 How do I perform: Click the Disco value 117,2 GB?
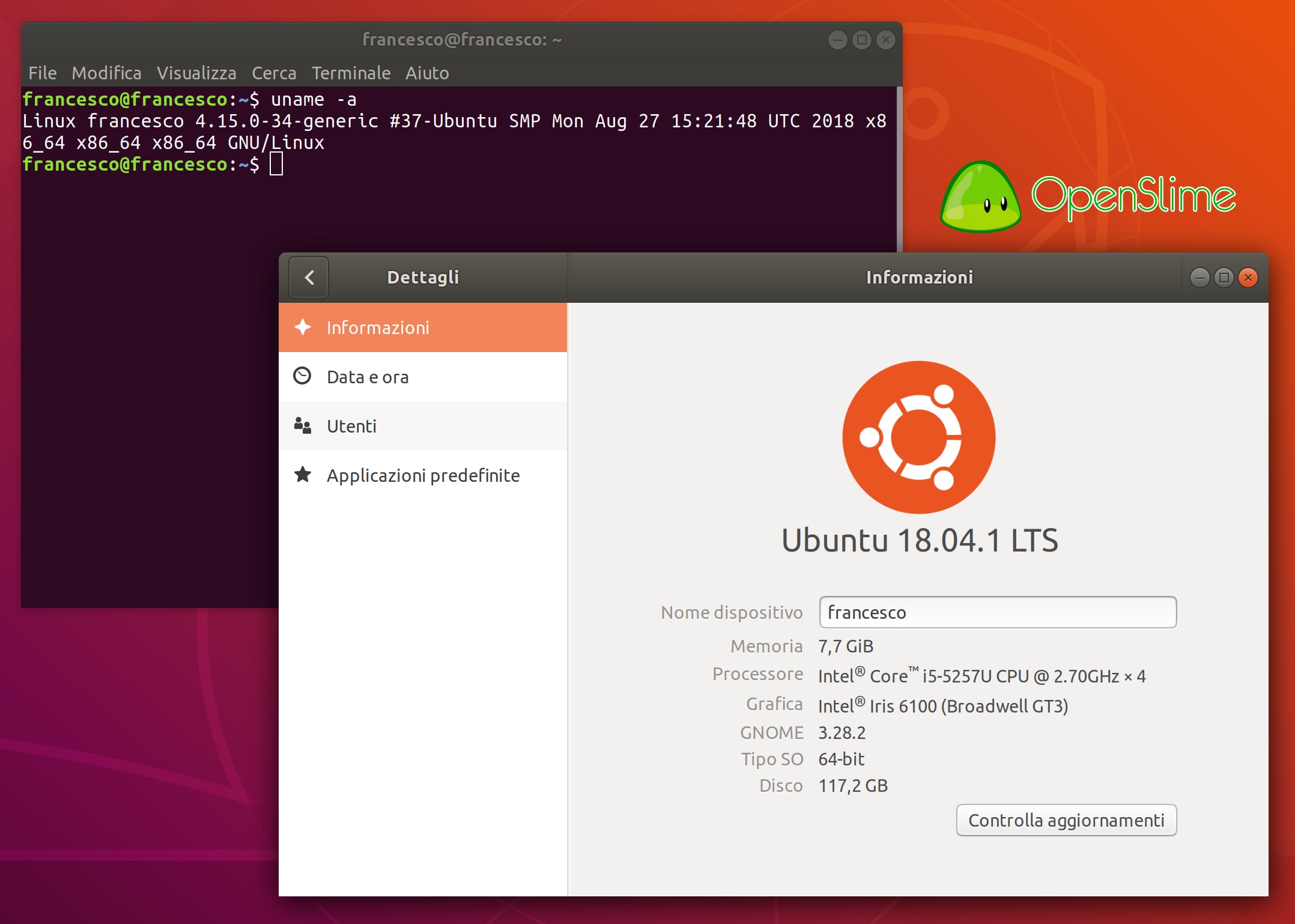point(853,786)
